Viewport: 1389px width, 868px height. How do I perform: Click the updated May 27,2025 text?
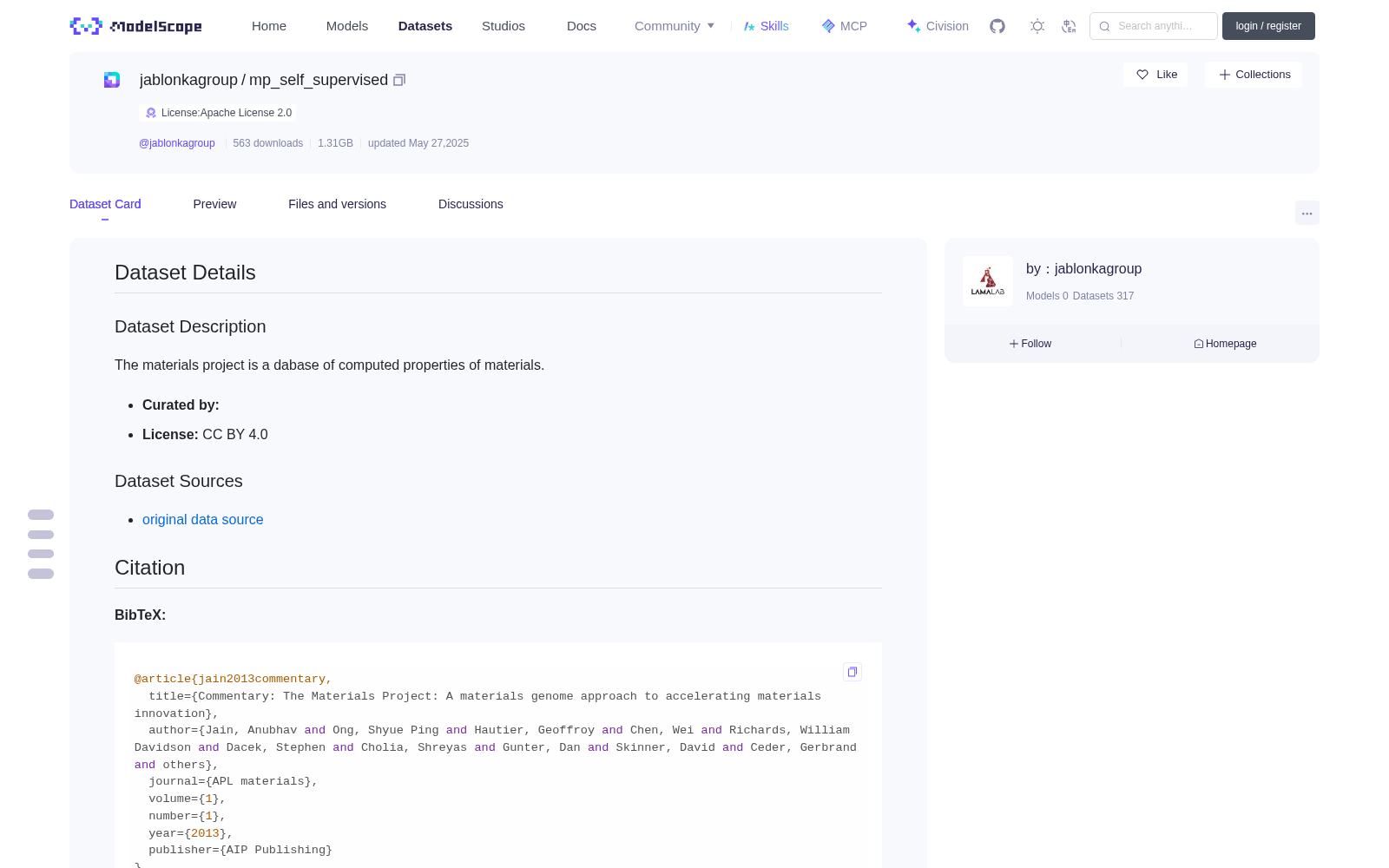coord(418,143)
